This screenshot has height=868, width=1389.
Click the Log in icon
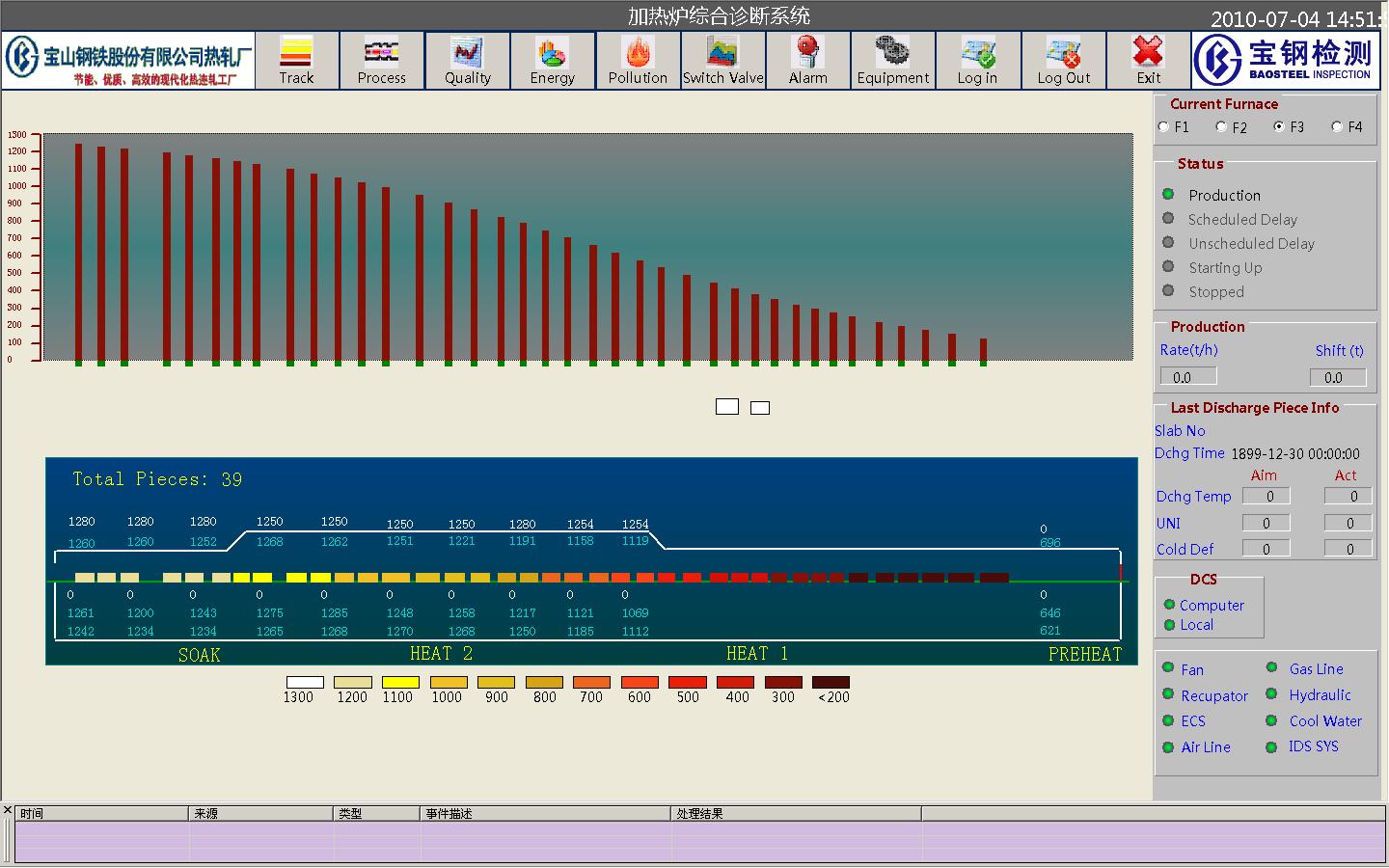pos(977,60)
